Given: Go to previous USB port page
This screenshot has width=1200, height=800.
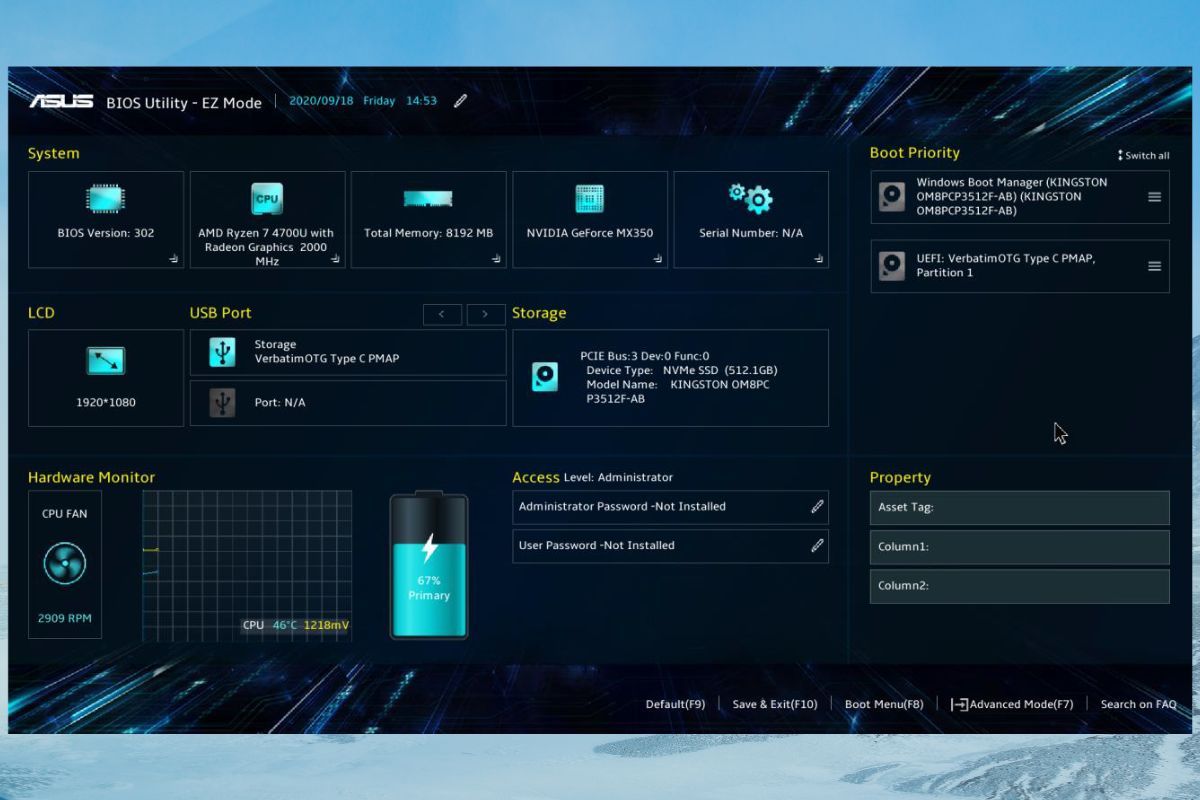Looking at the screenshot, I should click(x=442, y=314).
